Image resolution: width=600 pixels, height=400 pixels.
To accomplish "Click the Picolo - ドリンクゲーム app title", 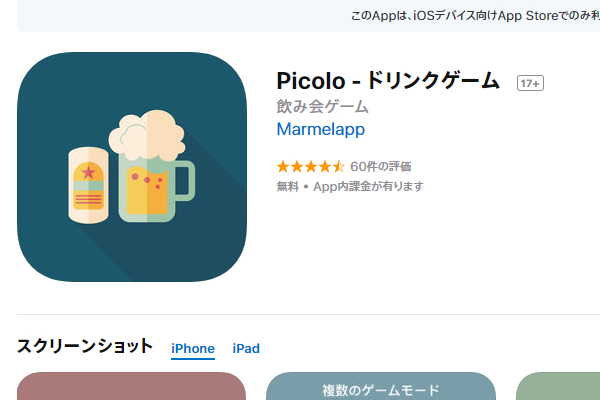I will coord(388,81).
